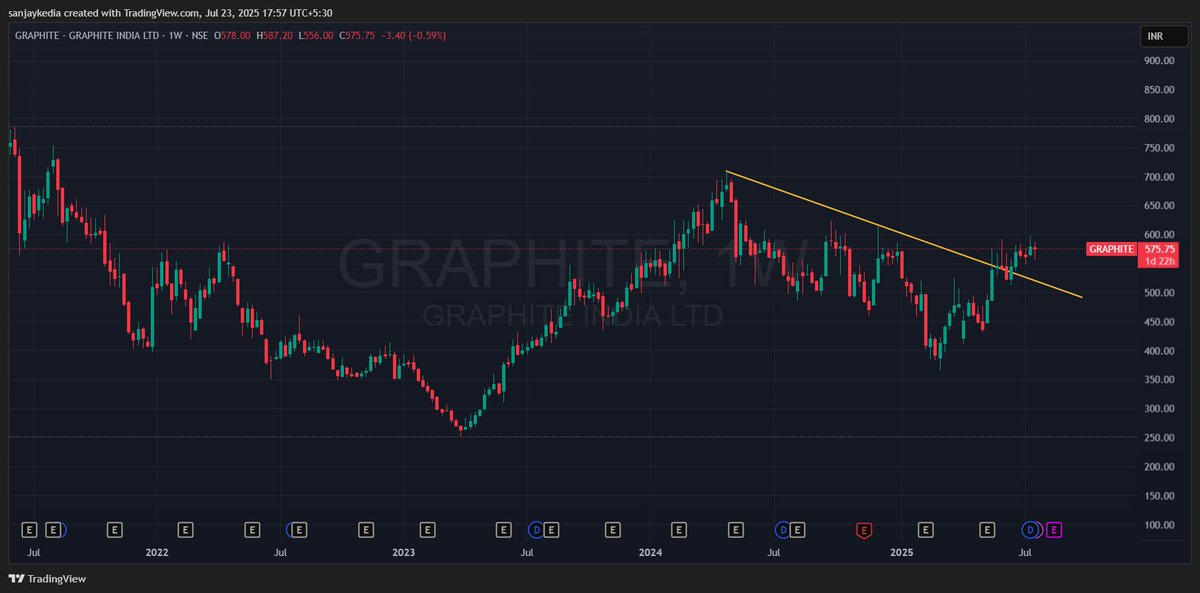
Task: Click the E marker just before the 2022 label
Action: tap(115, 529)
